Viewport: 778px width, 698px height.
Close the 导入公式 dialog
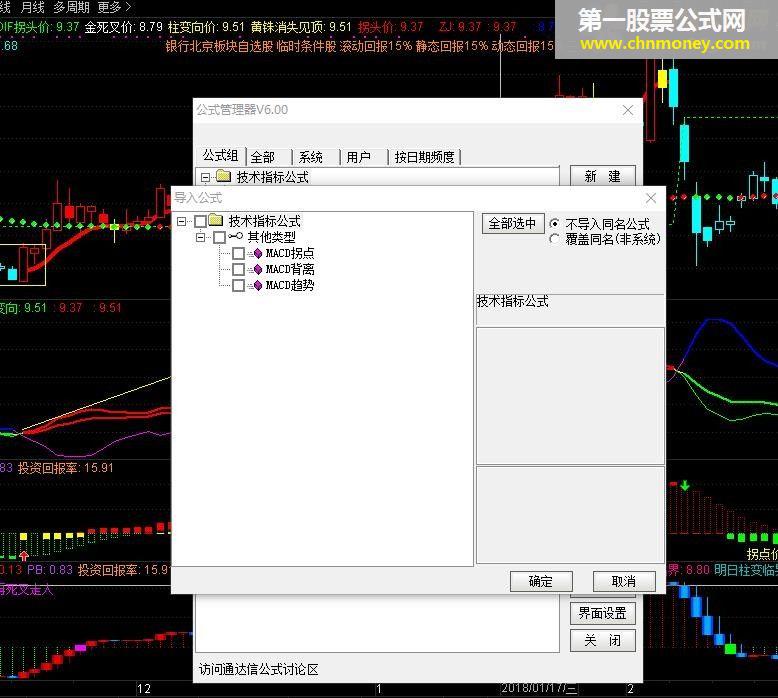(x=651, y=198)
